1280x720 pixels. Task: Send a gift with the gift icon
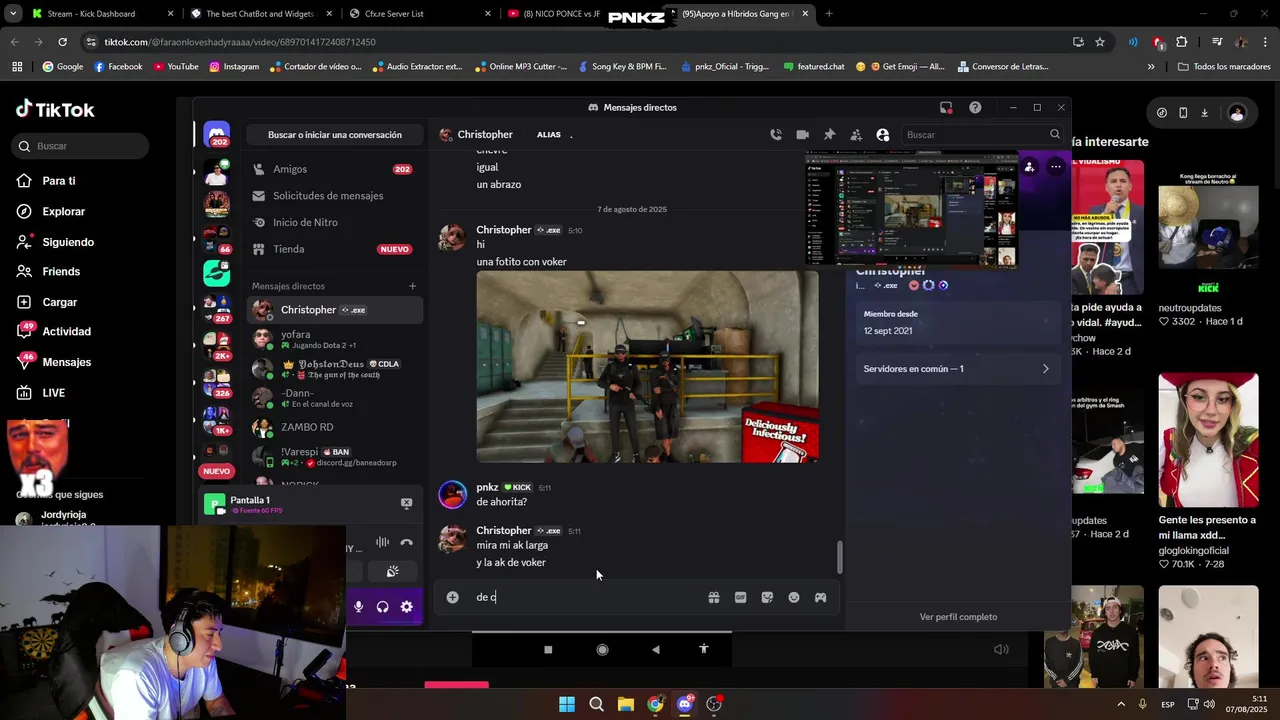(x=714, y=597)
